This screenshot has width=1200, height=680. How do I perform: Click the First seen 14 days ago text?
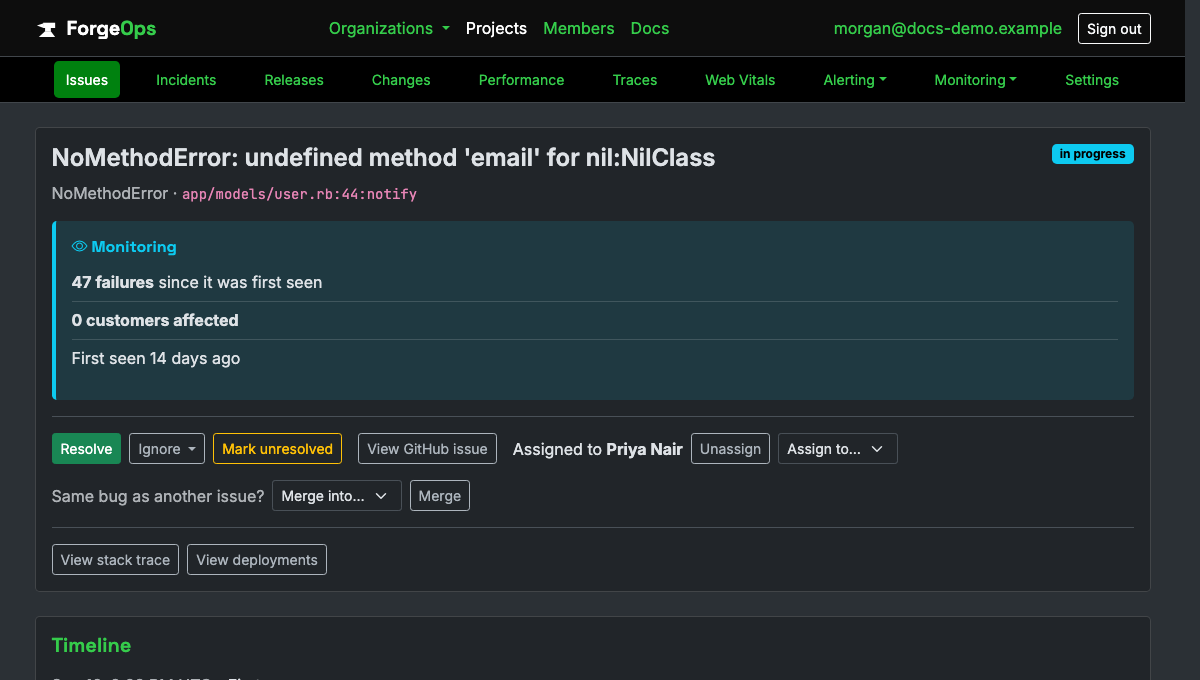(x=156, y=359)
